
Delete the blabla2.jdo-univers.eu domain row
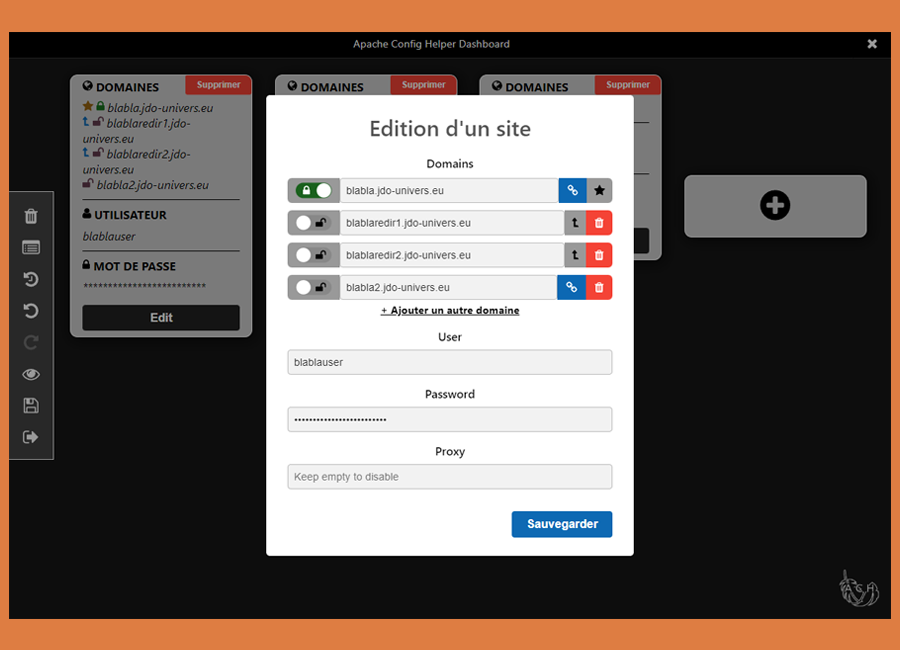(599, 288)
